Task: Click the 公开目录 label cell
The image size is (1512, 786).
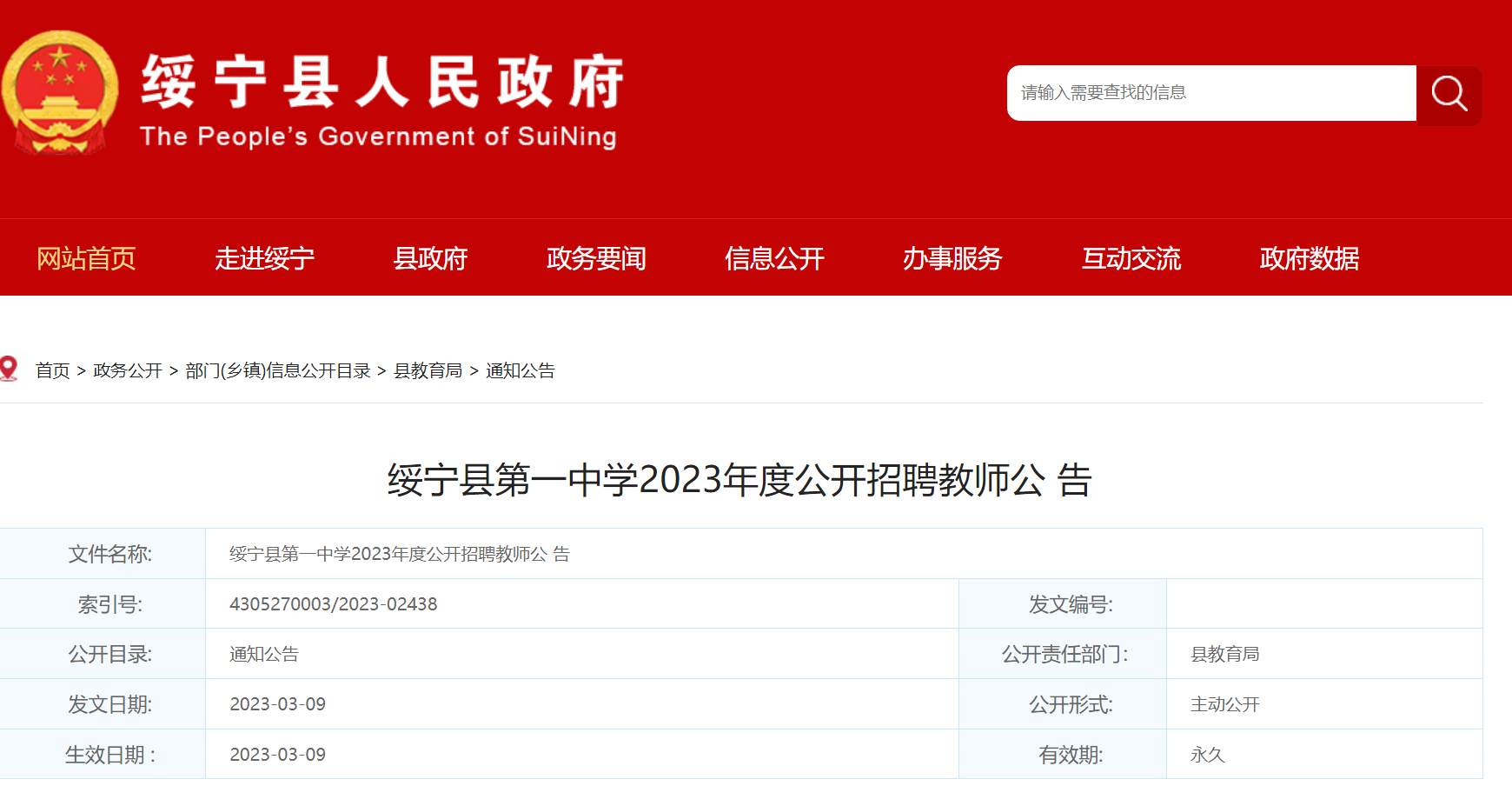Action: point(103,654)
